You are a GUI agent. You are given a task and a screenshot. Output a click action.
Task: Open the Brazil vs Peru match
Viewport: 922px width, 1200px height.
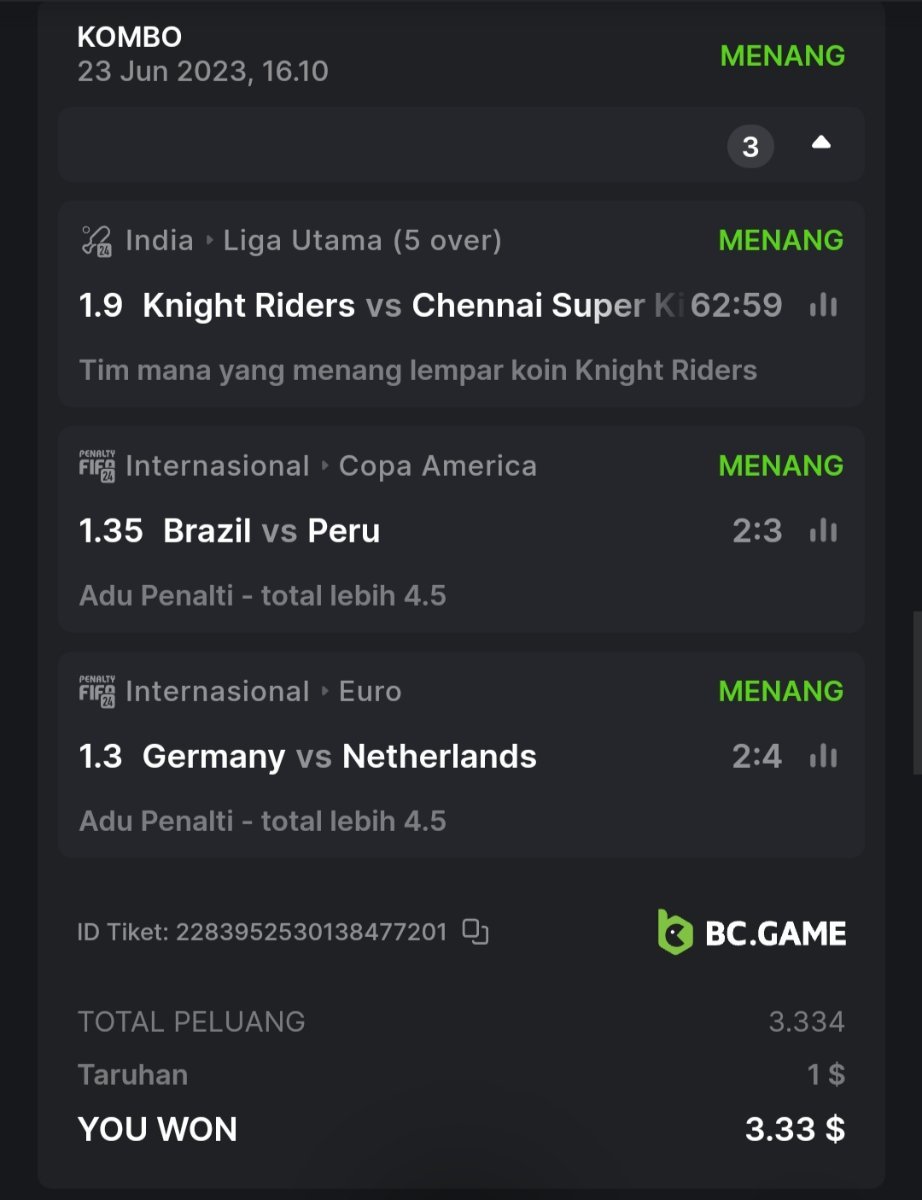click(x=271, y=531)
